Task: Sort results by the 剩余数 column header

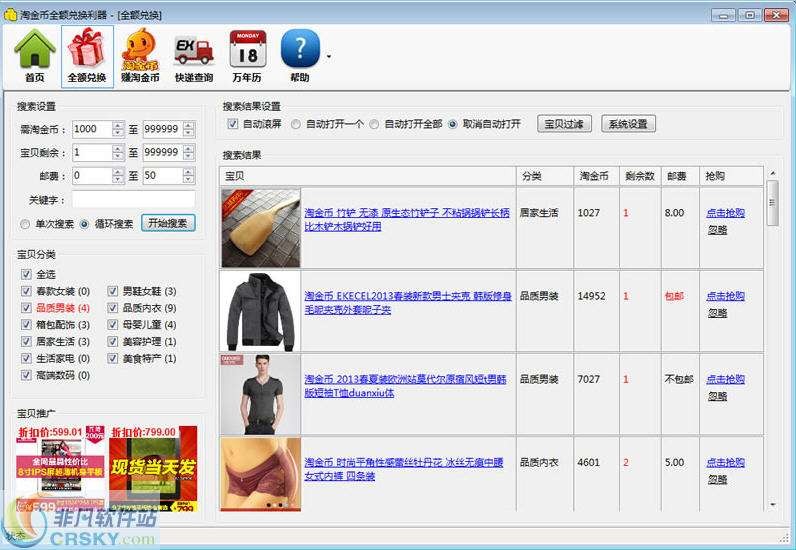Action: [x=640, y=176]
